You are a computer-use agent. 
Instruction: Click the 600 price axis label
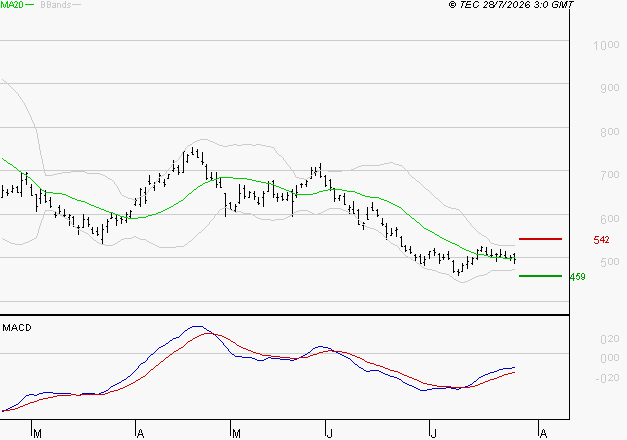(x=610, y=219)
